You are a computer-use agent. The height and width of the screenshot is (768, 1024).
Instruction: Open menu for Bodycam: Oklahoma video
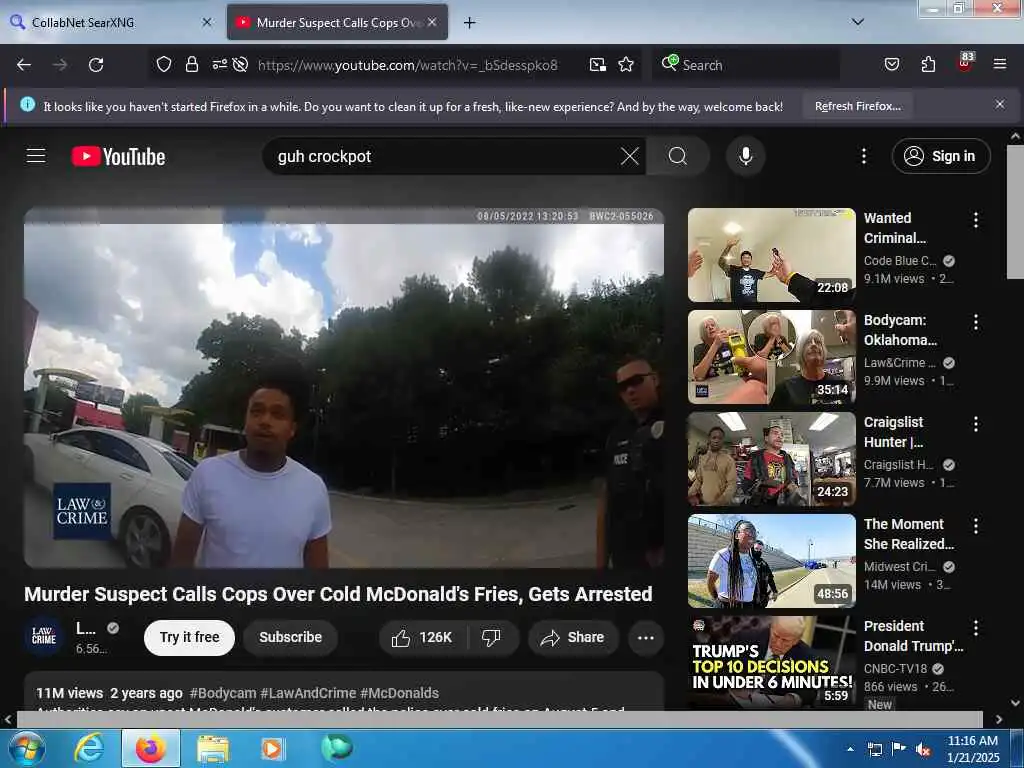click(x=976, y=322)
